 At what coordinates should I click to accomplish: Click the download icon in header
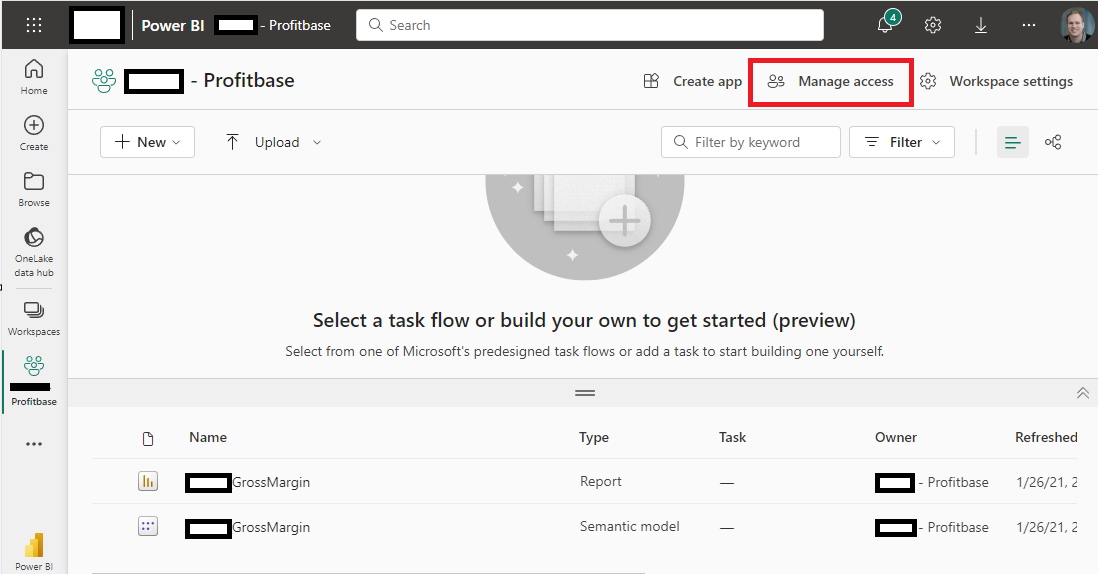(x=981, y=25)
